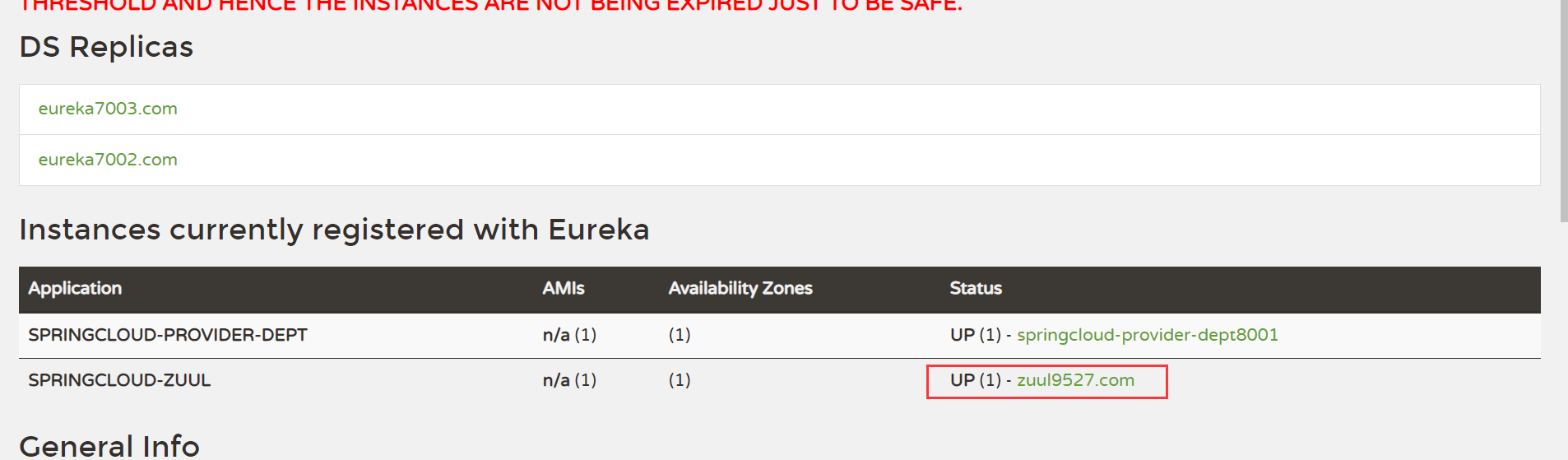Click Availability Zones count for SPRINGCLOUD-PROVIDER-DEPT
This screenshot has width=1568, height=460.
point(680,335)
